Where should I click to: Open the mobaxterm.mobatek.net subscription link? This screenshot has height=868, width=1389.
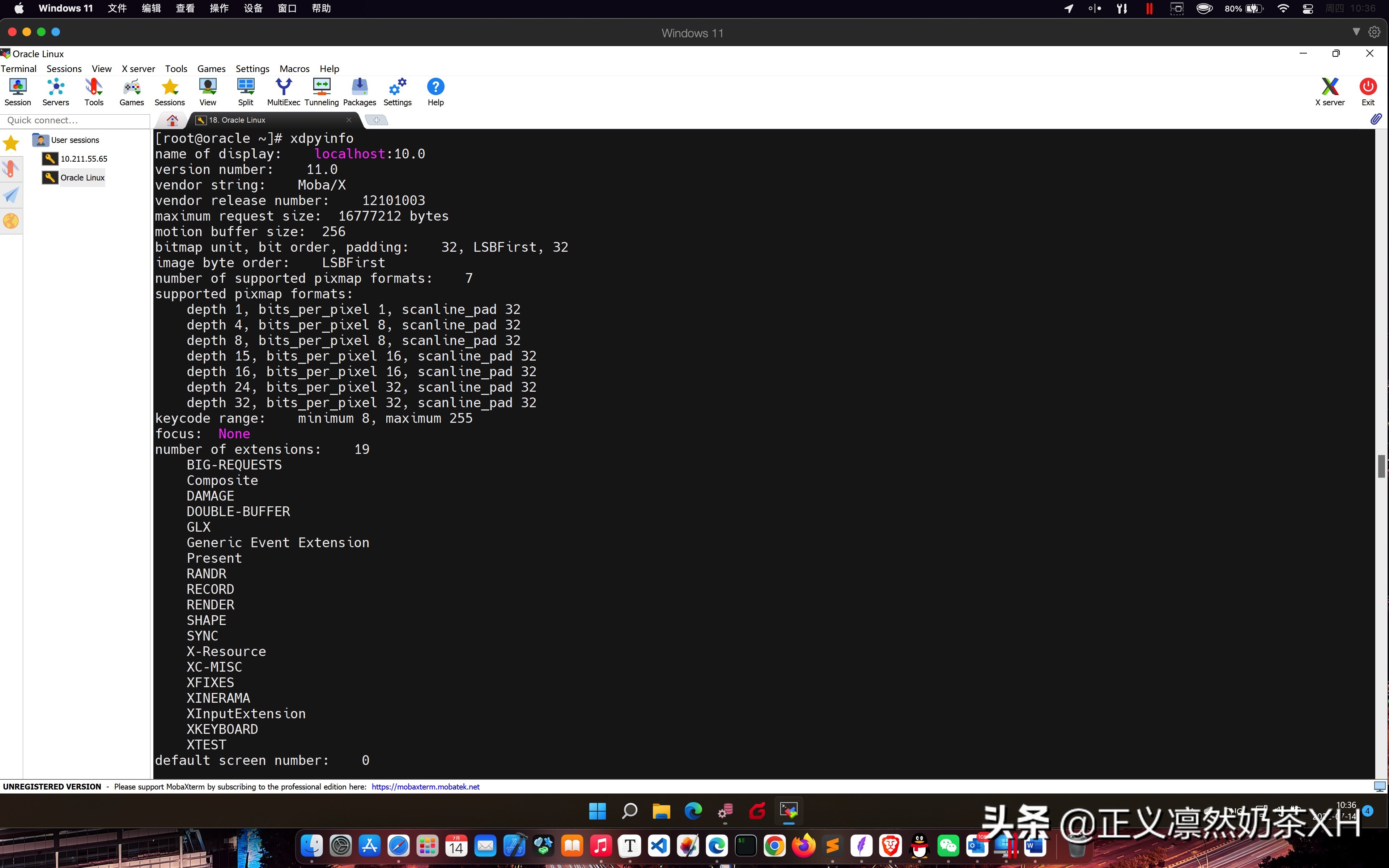pyautogui.click(x=425, y=787)
